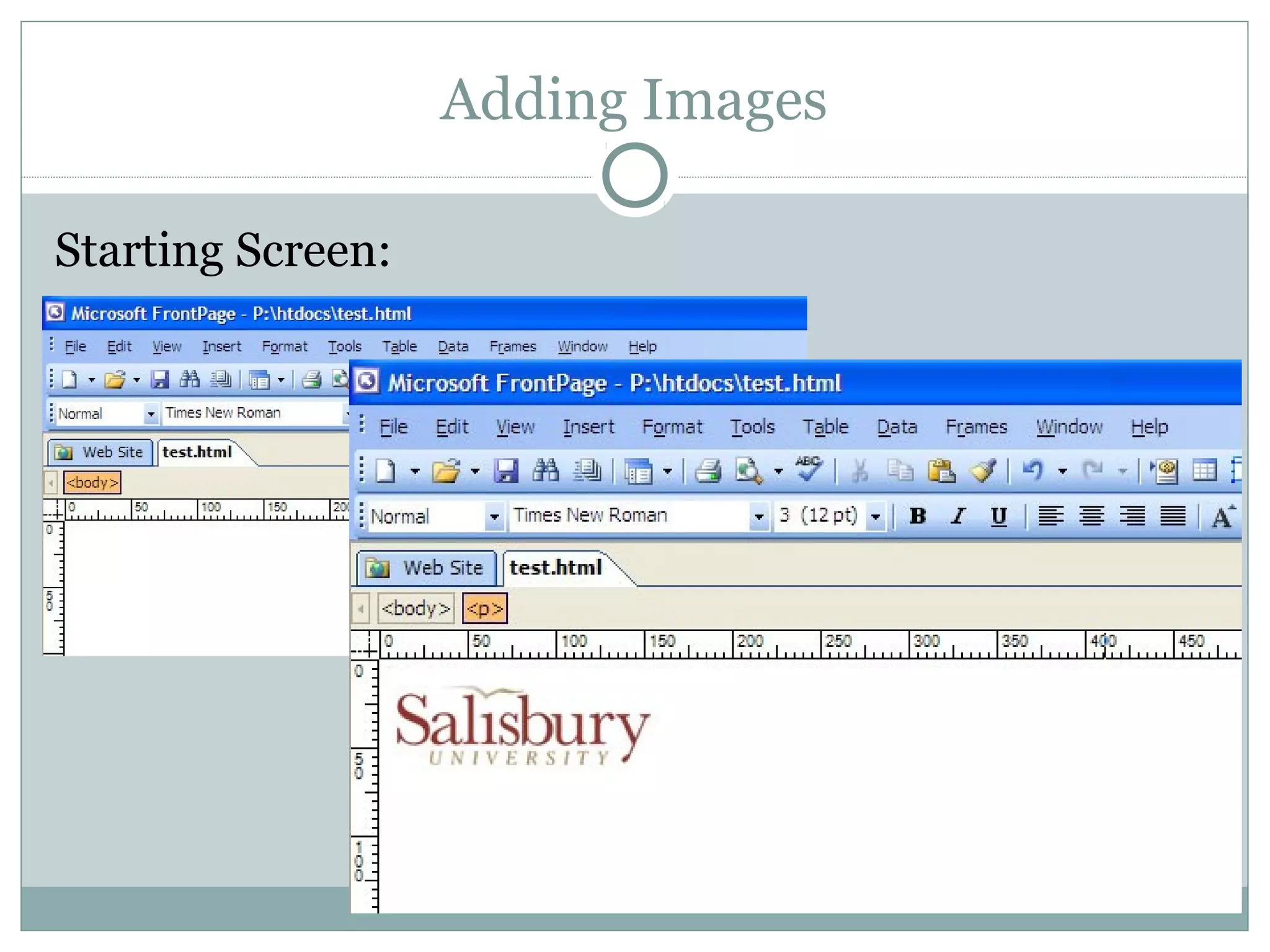Toggle Underline formatting button

coord(998,516)
